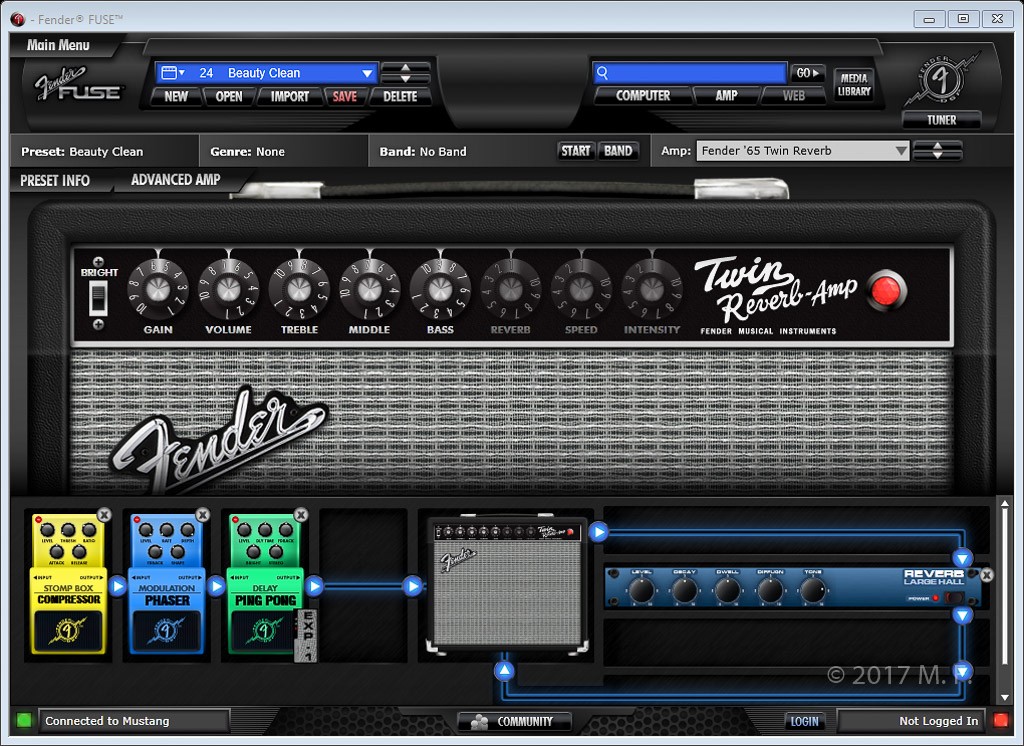Image resolution: width=1024 pixels, height=746 pixels.
Task: Click the BASS knob
Action: point(440,289)
